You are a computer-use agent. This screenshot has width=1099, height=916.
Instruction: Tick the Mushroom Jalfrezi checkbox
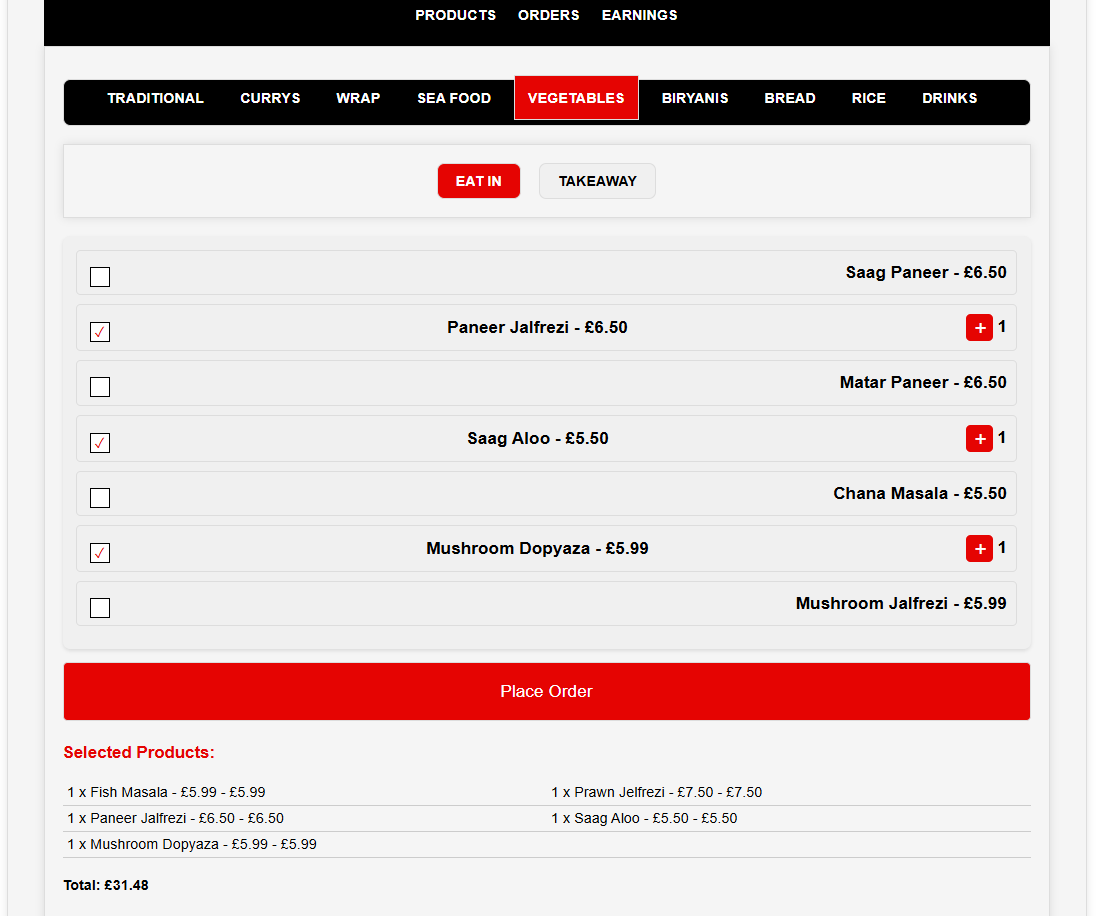[x=99, y=607]
